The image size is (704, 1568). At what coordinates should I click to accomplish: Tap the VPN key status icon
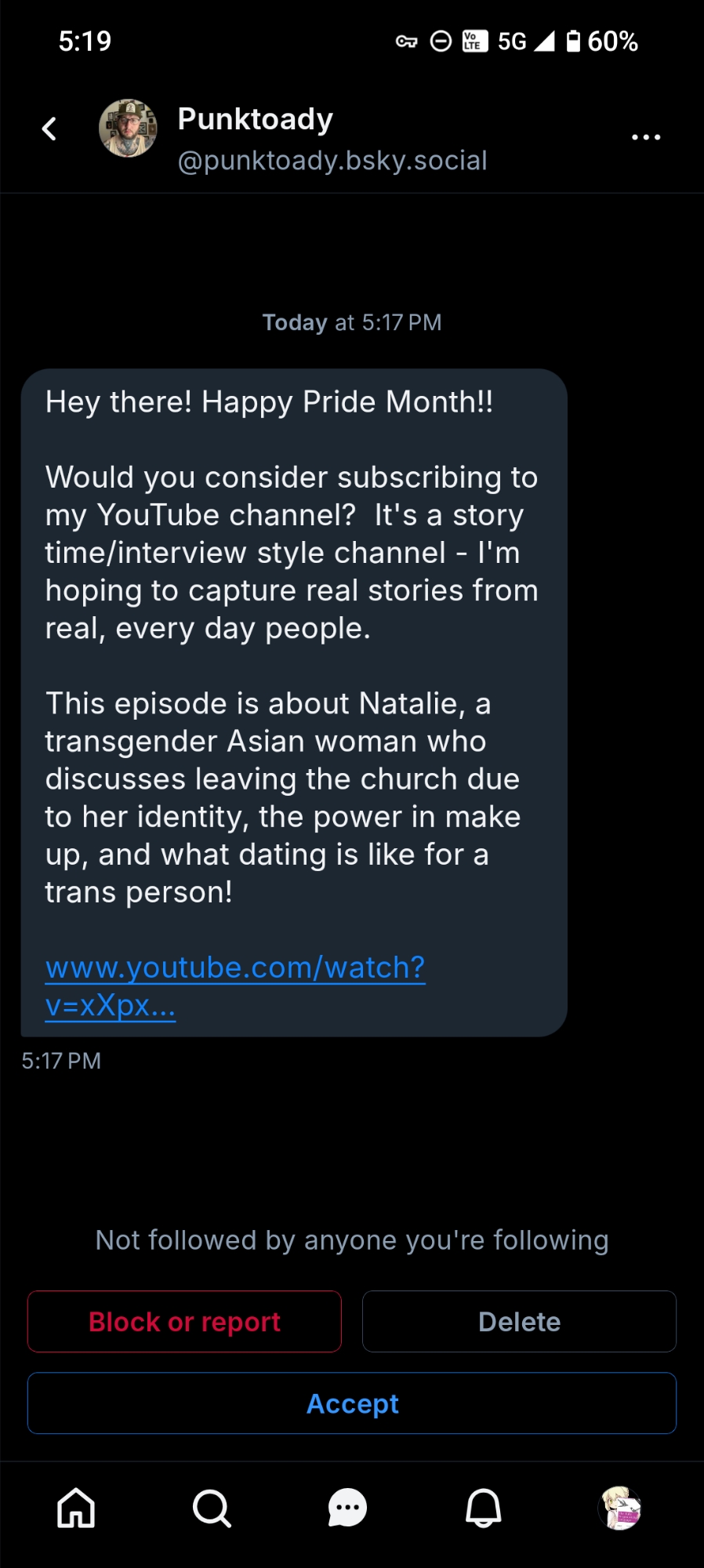(x=406, y=42)
